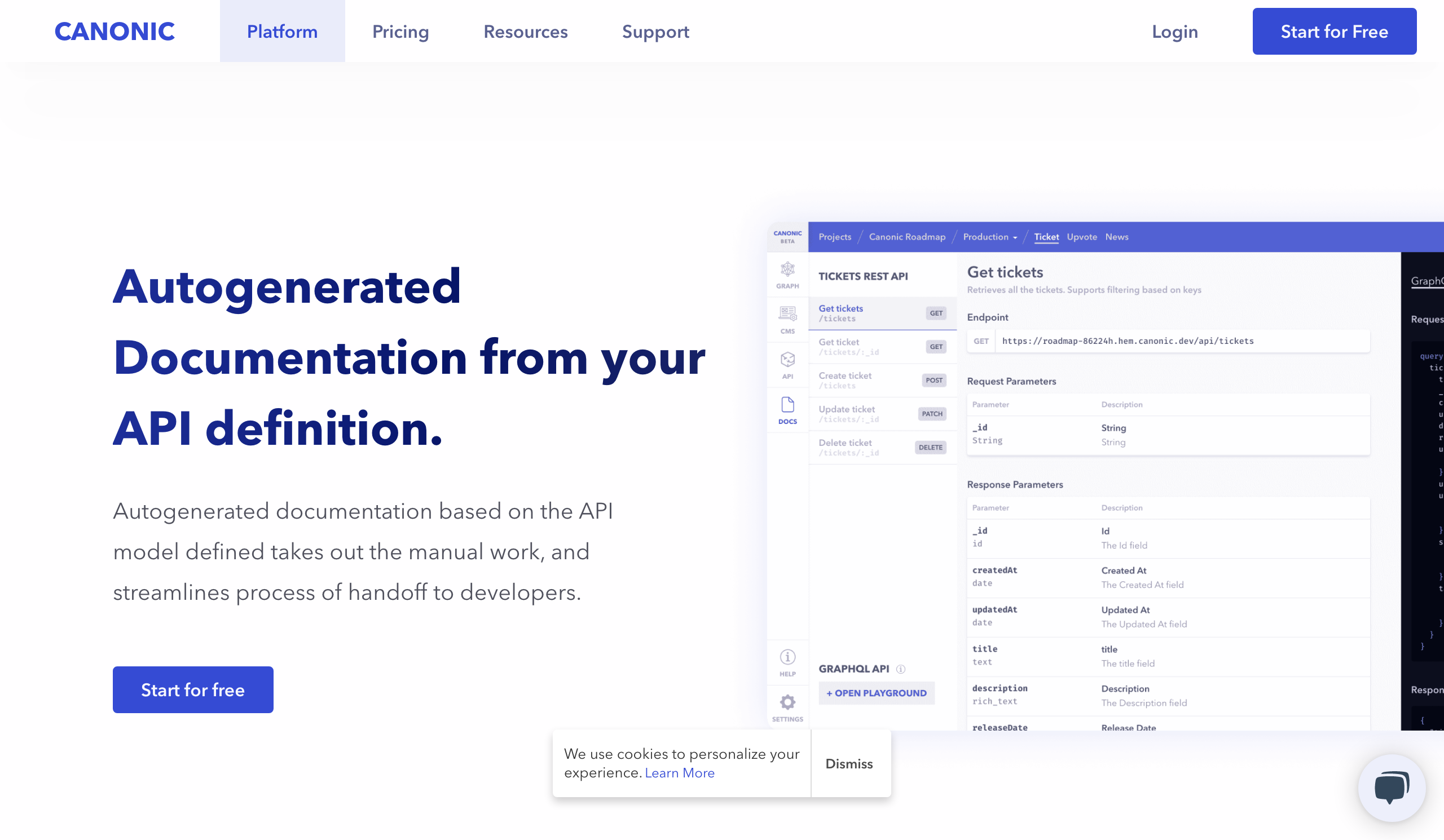Select the Docs icon in the sidebar

coord(787,410)
